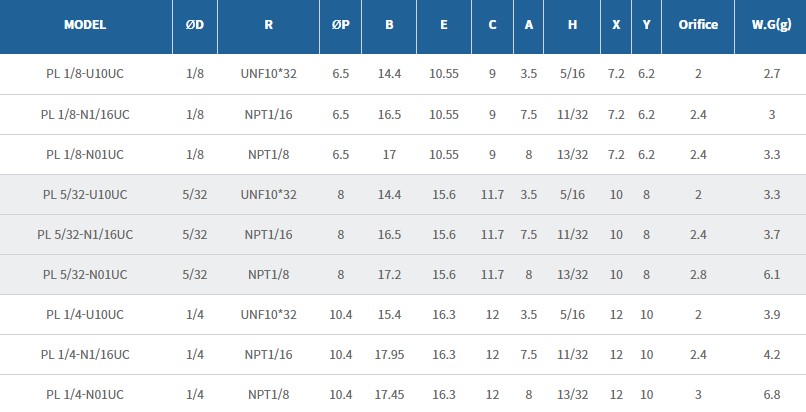
Task: Click the ØP column header
Action: pos(341,25)
